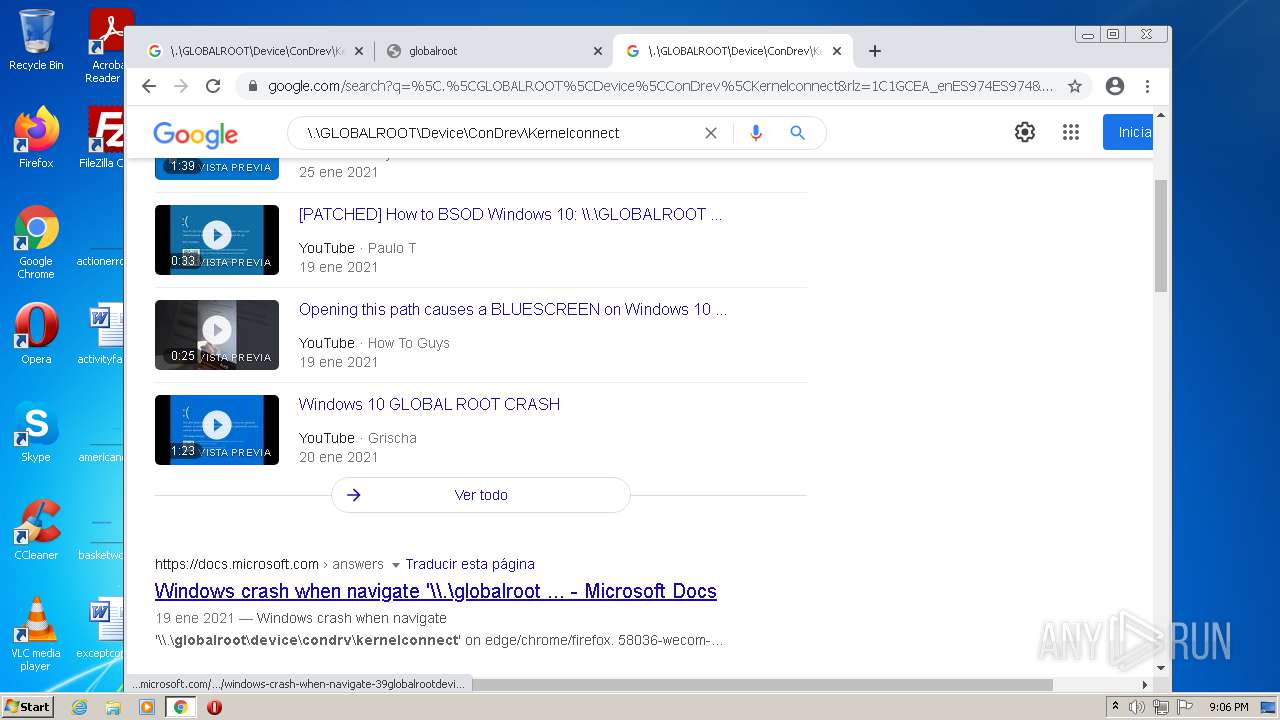The image size is (1280, 720).
Task: Open Google settings gear
Action: 1025,132
